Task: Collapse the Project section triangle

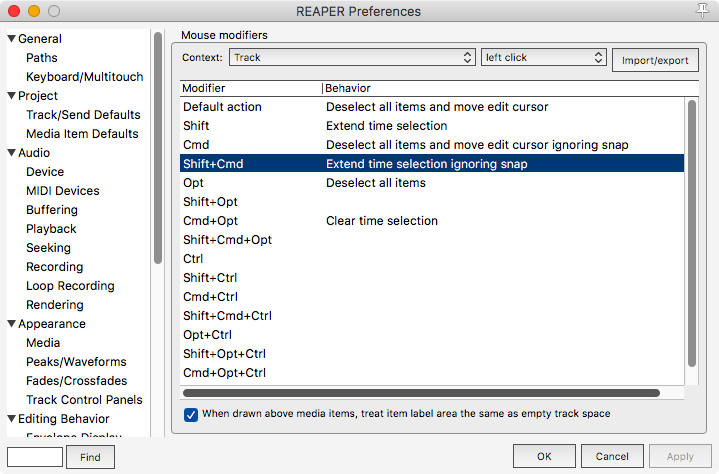Action: tap(12, 95)
